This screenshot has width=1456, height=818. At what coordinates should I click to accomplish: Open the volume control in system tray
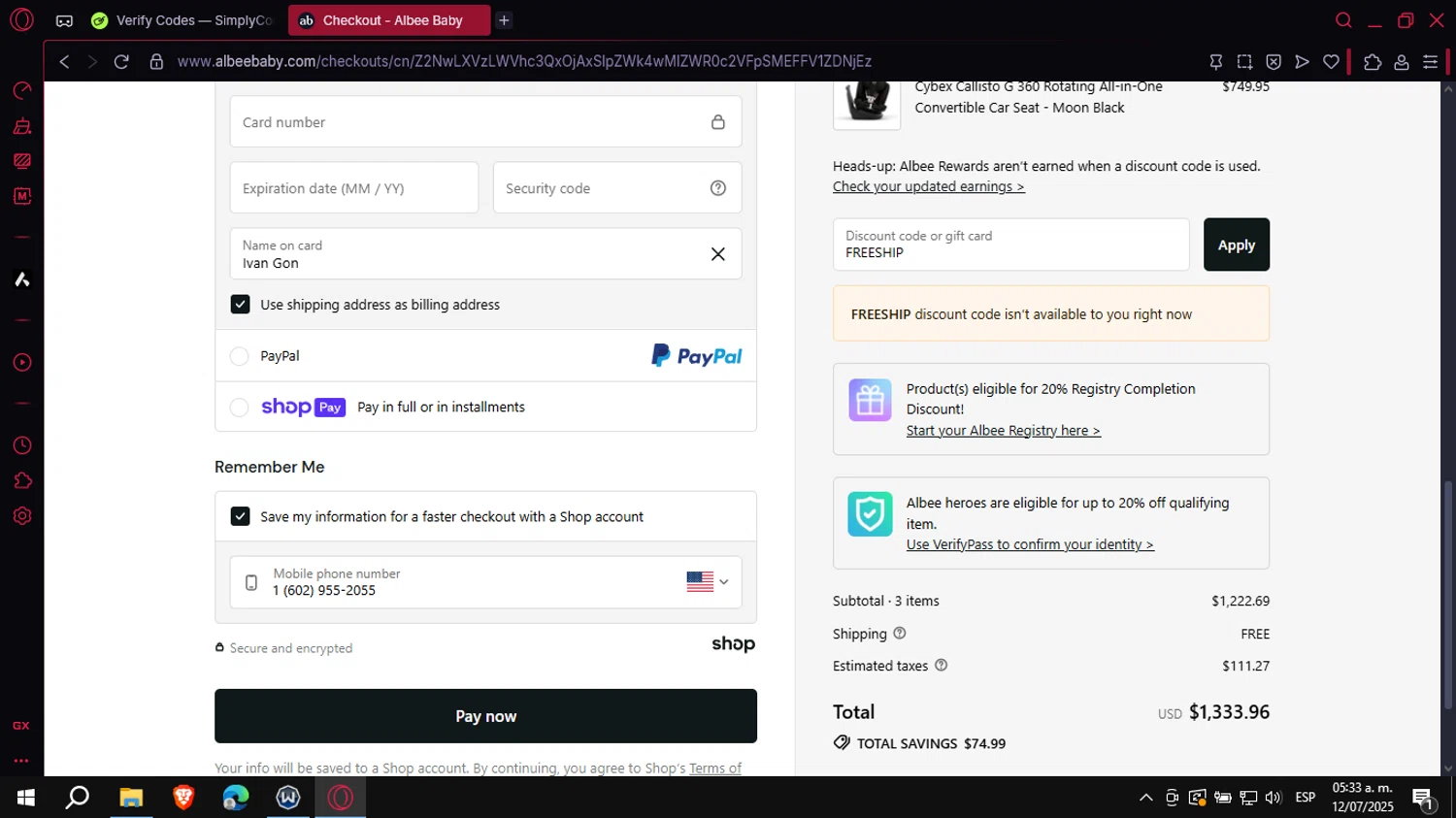coord(1274,798)
